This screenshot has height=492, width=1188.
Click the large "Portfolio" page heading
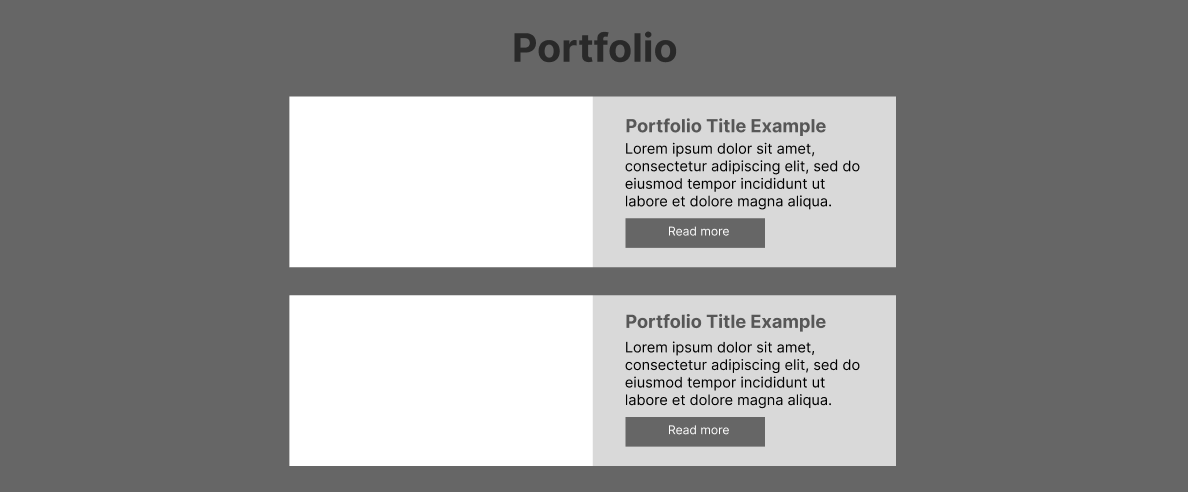click(x=594, y=48)
